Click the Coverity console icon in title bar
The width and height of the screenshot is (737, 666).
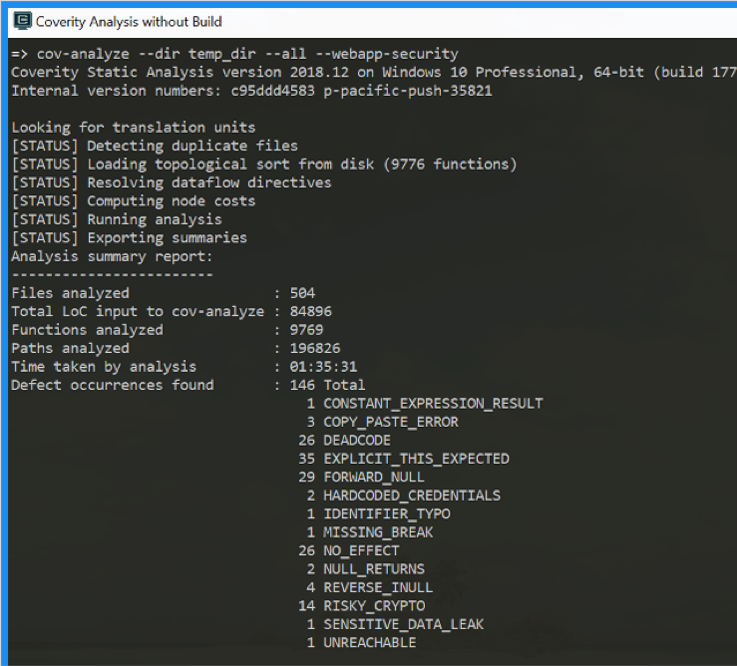pos(22,21)
